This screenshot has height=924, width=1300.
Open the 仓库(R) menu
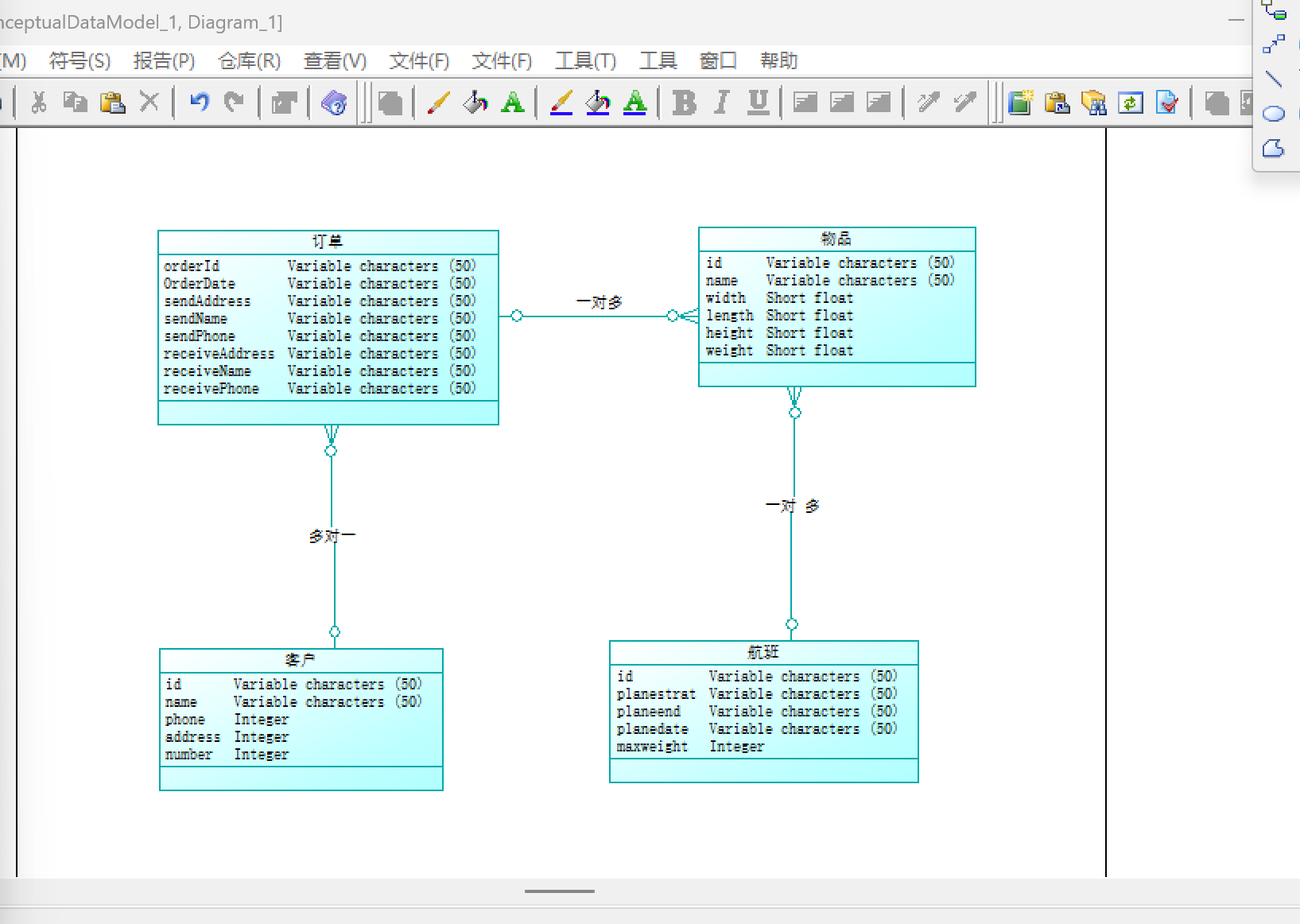tap(249, 61)
